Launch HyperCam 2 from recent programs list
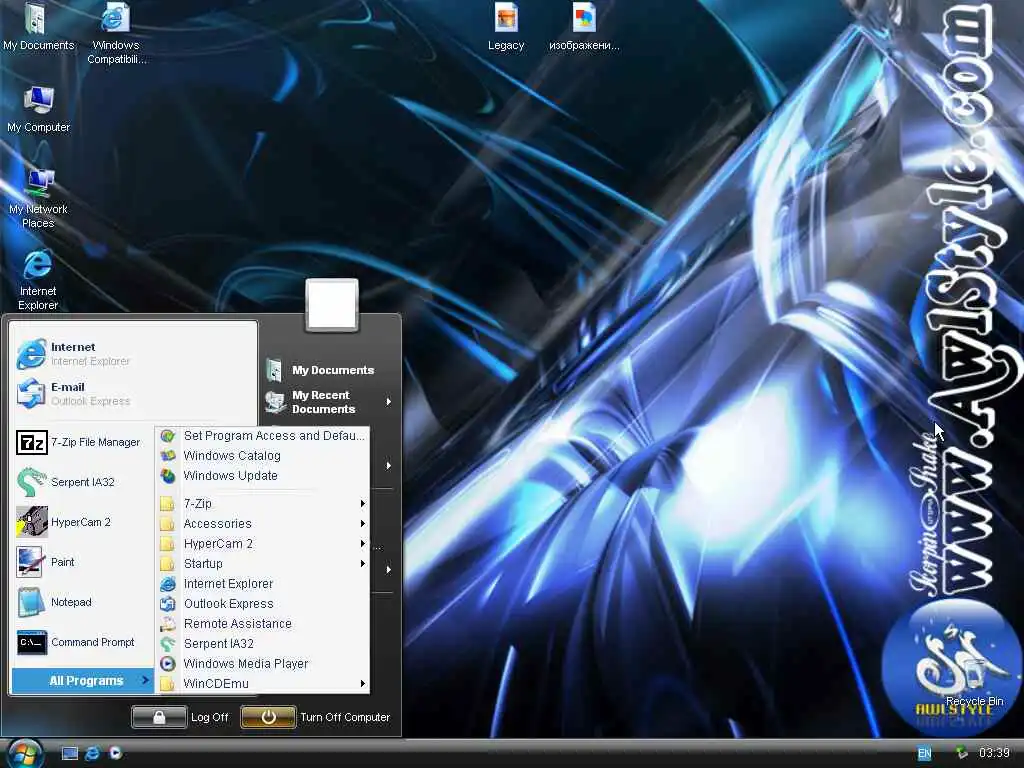 pyautogui.click(x=64, y=522)
